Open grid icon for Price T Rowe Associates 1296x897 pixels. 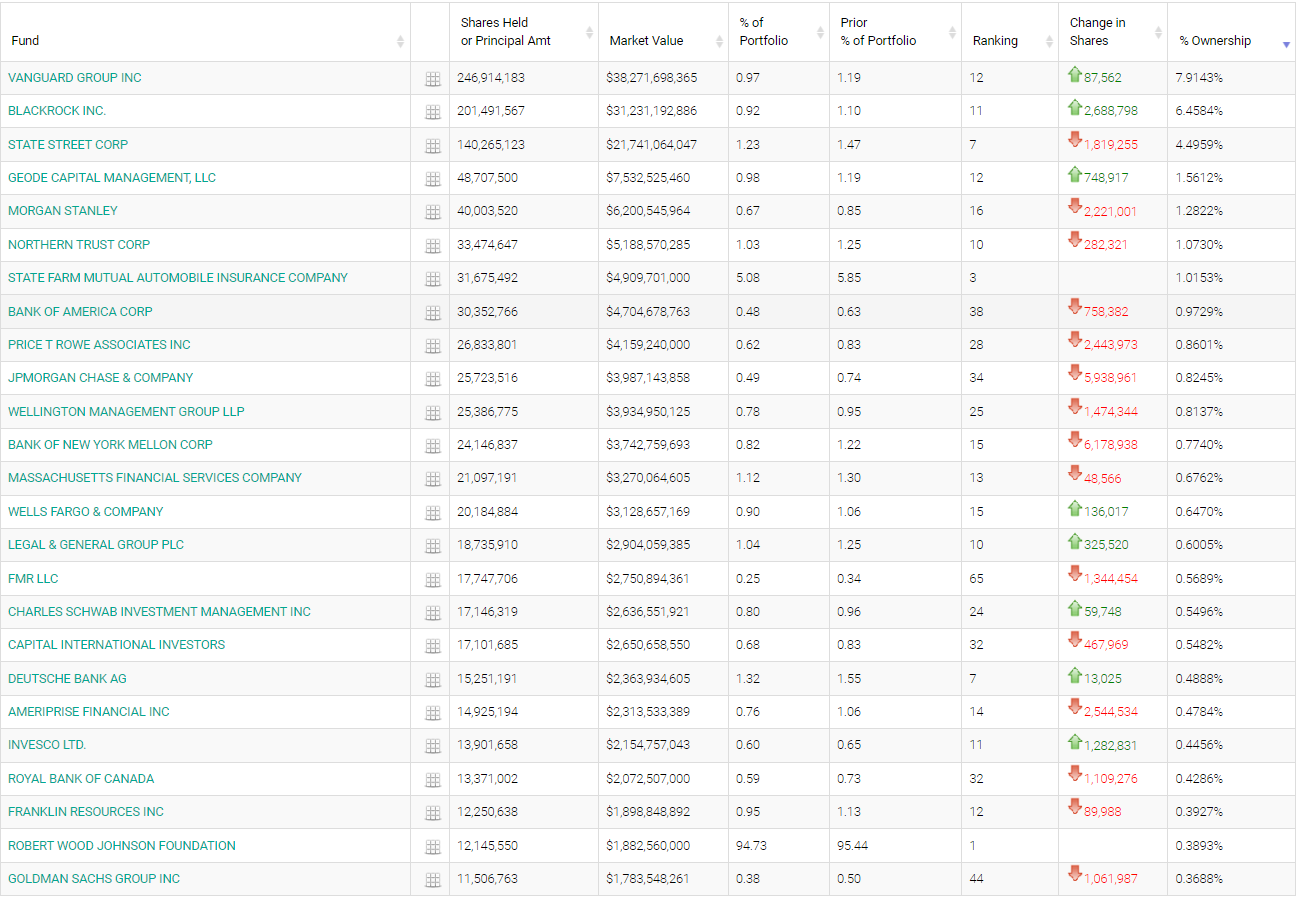click(x=433, y=346)
